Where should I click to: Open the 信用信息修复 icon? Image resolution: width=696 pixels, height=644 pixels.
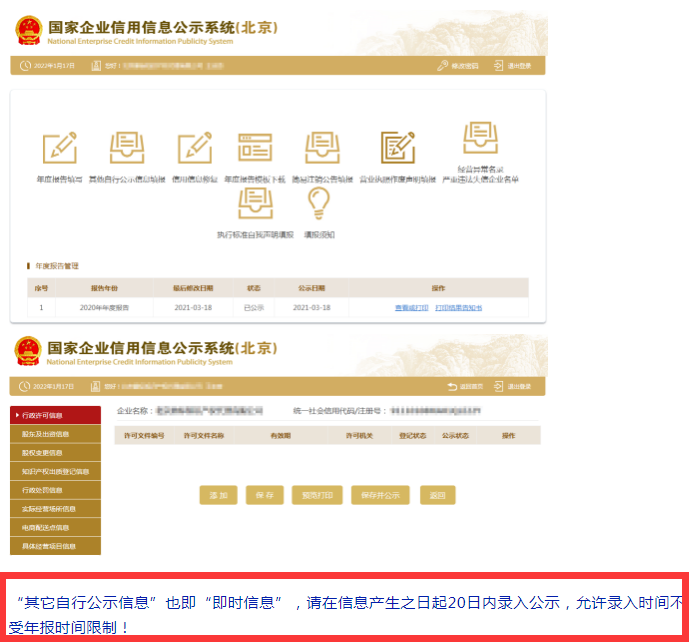[x=194, y=148]
